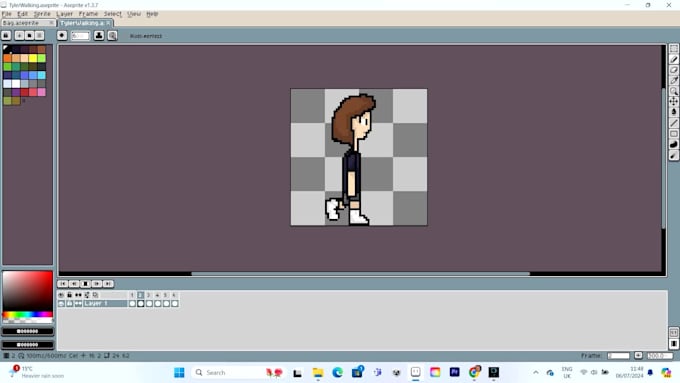
Task: Click the horizontal canvas scrollbar
Action: [x=360, y=274]
